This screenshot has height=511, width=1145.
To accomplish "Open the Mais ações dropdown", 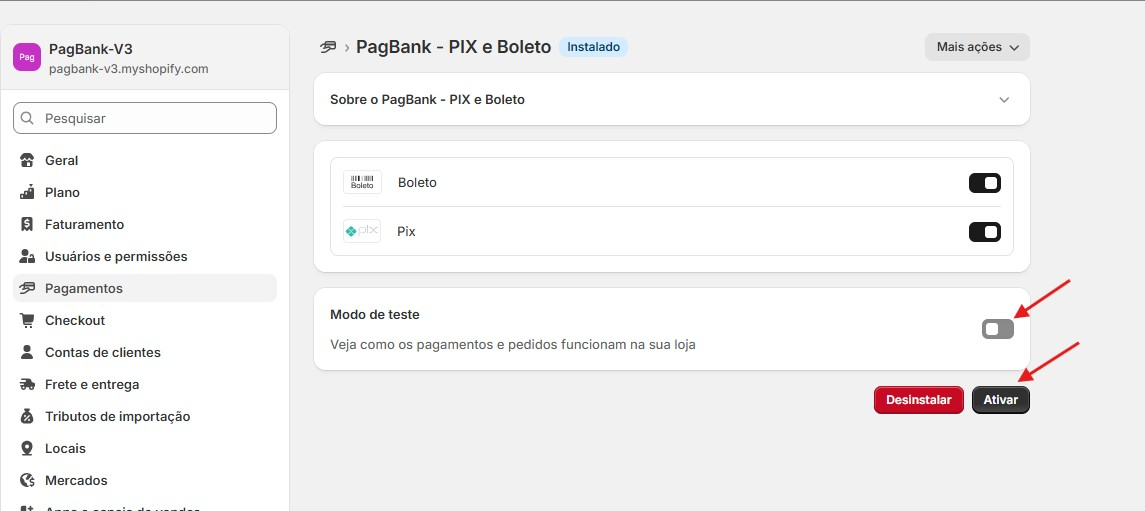I will click(x=977, y=47).
